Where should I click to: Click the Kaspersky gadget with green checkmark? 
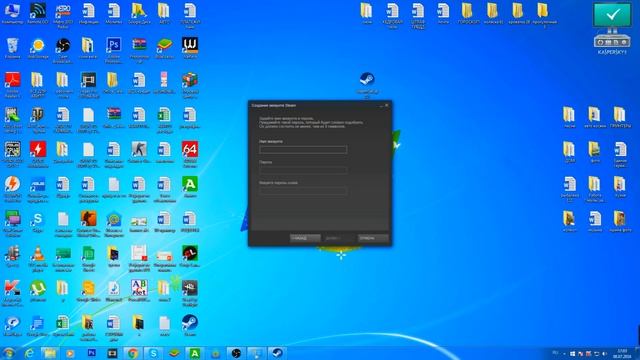[x=612, y=29]
